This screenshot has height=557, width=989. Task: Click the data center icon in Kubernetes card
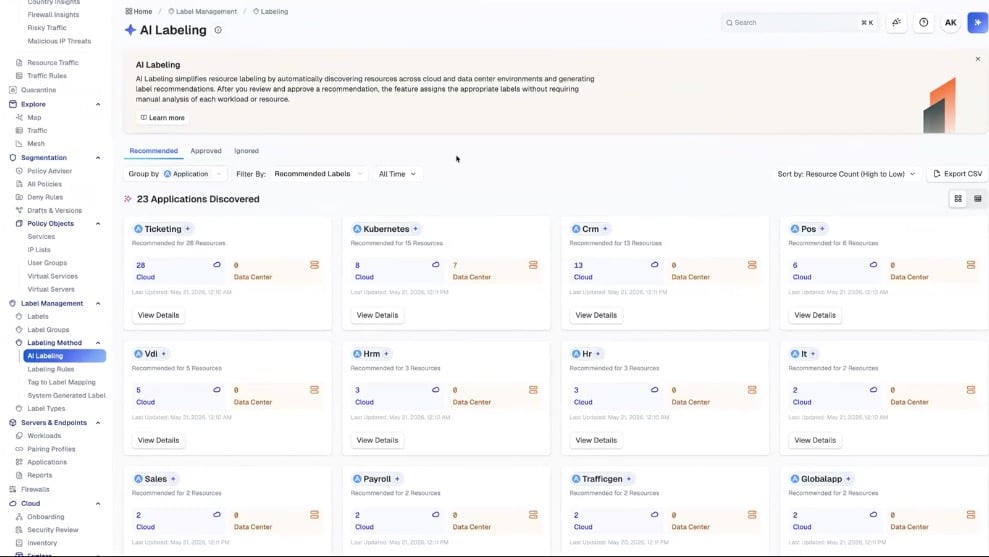coord(533,265)
